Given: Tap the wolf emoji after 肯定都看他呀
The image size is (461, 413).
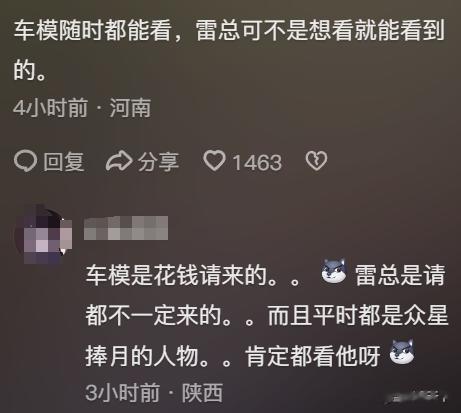Looking at the screenshot, I should click(402, 352).
